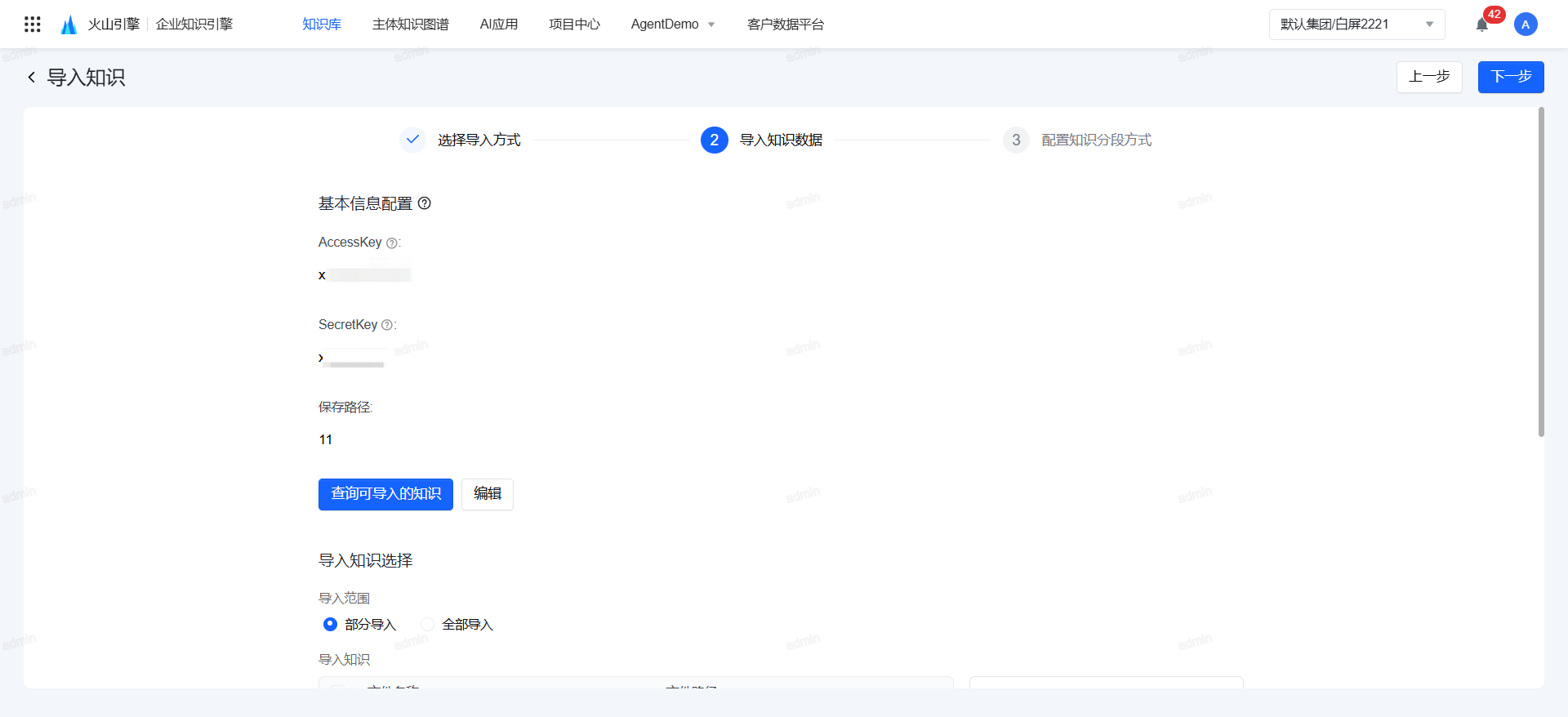
Task: Select the 全部导入 radio option
Action: (x=427, y=625)
